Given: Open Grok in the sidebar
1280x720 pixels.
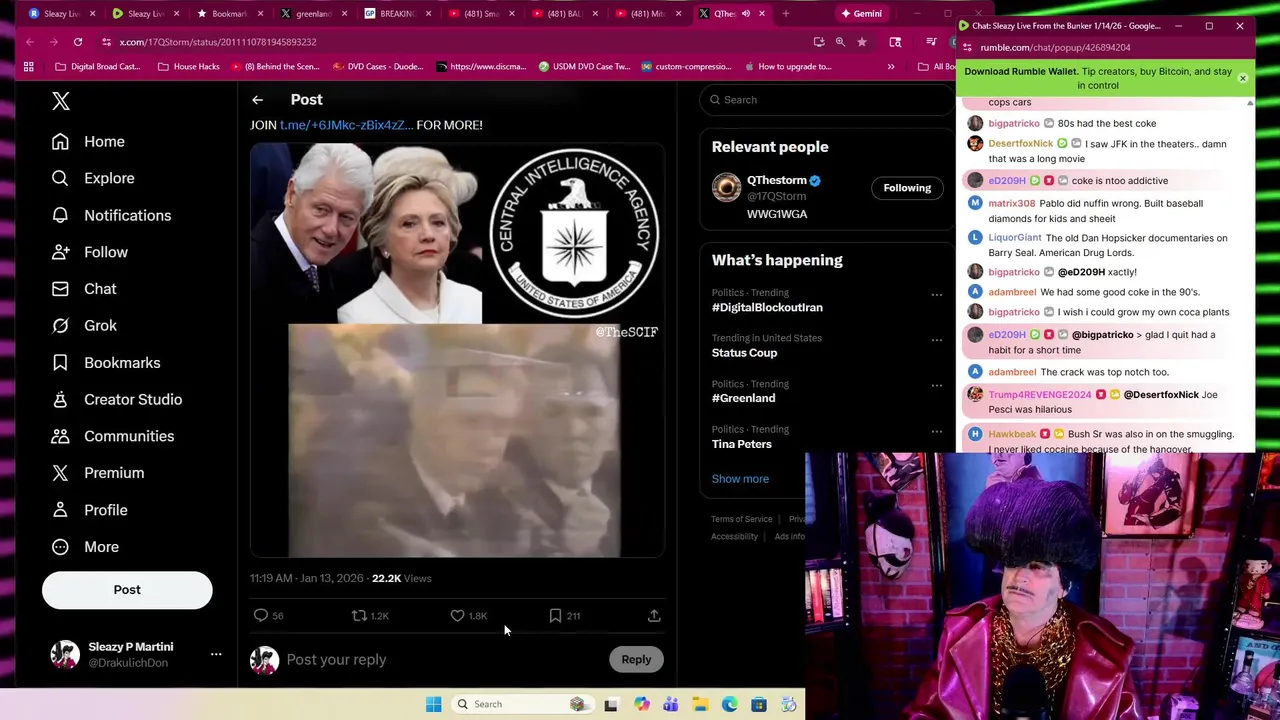Looking at the screenshot, I should pyautogui.click(x=84, y=326).
